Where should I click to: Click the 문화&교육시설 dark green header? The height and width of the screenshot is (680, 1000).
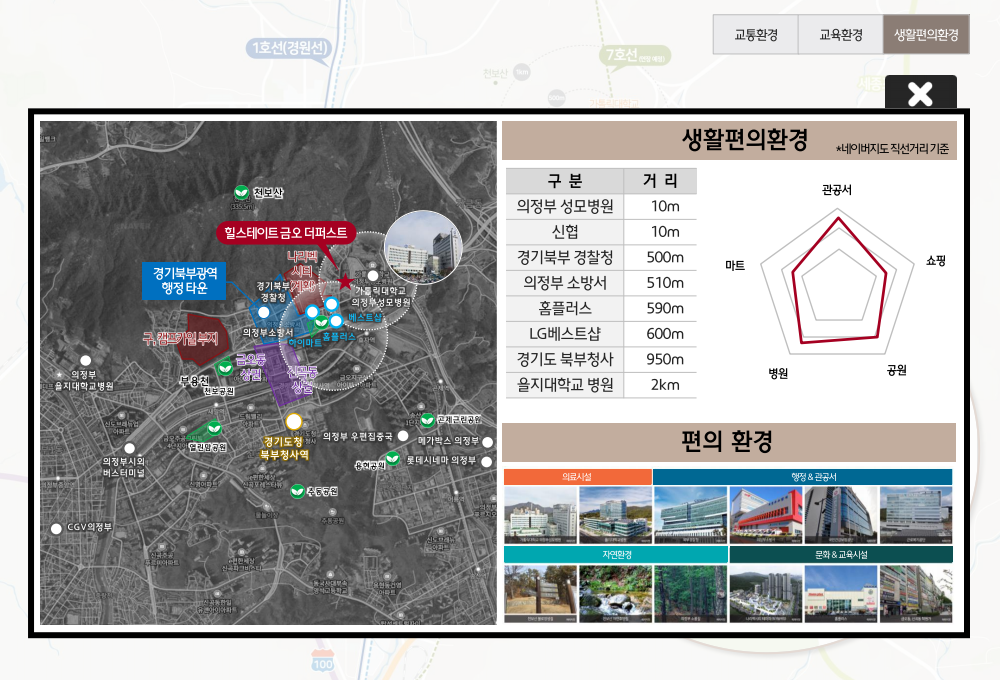[x=841, y=555]
